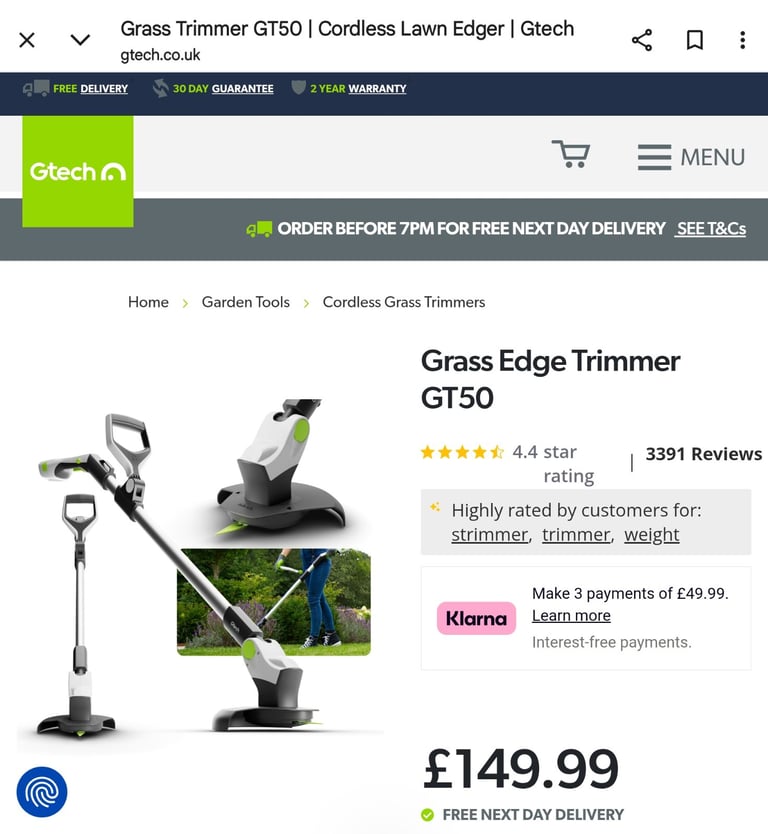768x834 pixels.
Task: Tap the share icon
Action: (x=642, y=40)
